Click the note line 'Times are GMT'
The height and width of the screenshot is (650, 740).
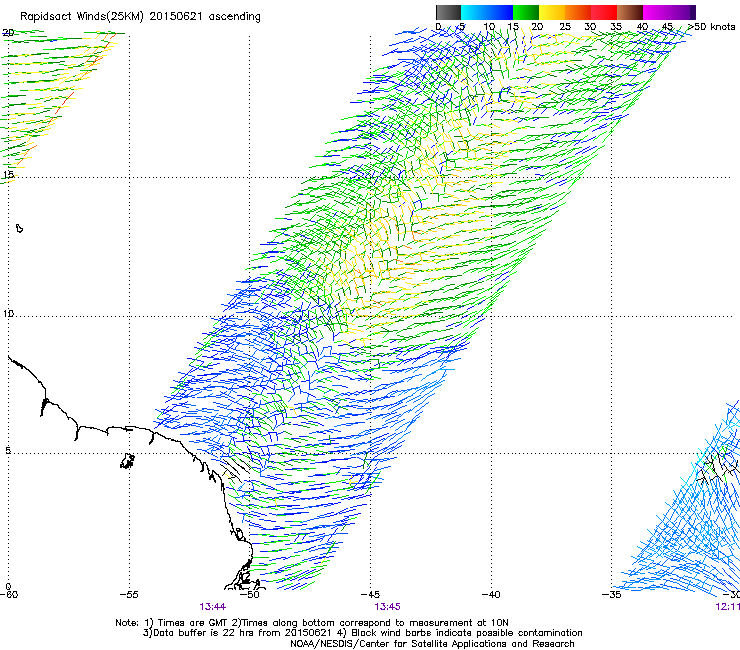click(x=192, y=623)
